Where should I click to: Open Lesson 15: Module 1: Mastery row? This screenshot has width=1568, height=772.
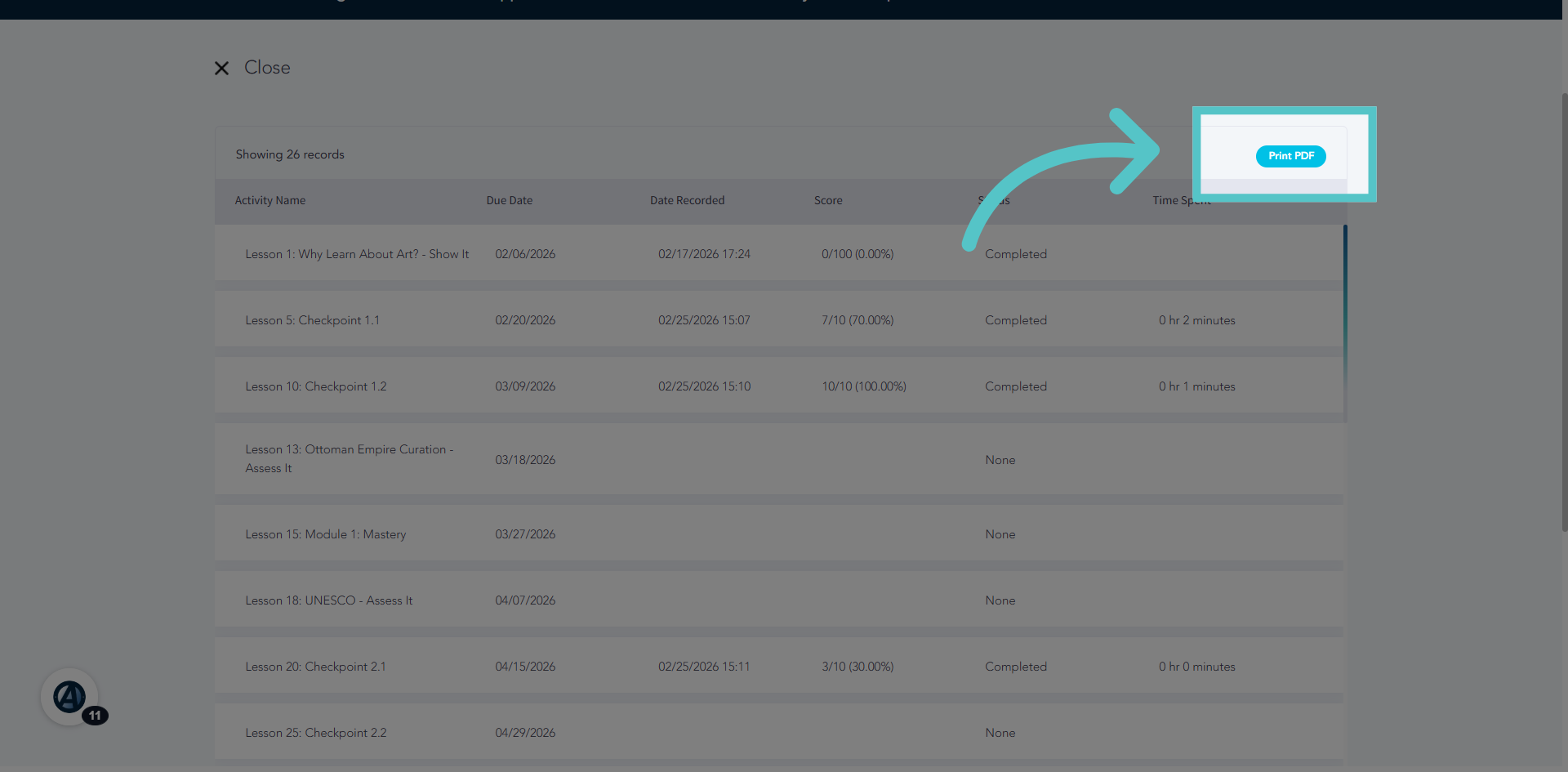point(779,534)
